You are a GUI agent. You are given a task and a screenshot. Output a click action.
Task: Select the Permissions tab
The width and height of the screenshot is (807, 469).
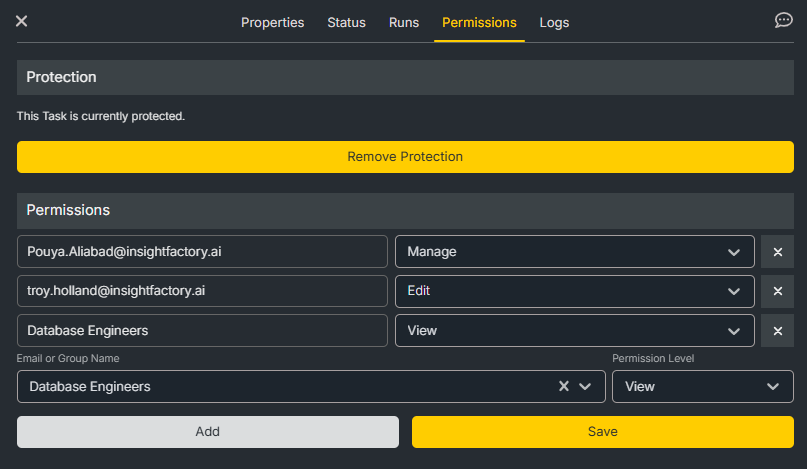click(479, 22)
